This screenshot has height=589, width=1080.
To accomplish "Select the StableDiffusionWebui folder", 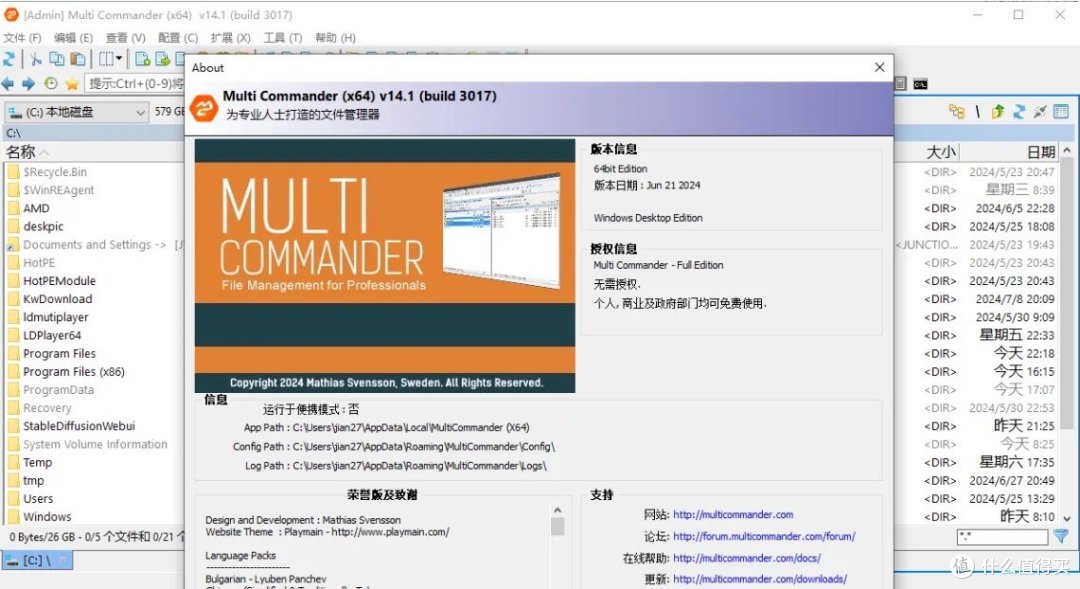I will coord(79,426).
